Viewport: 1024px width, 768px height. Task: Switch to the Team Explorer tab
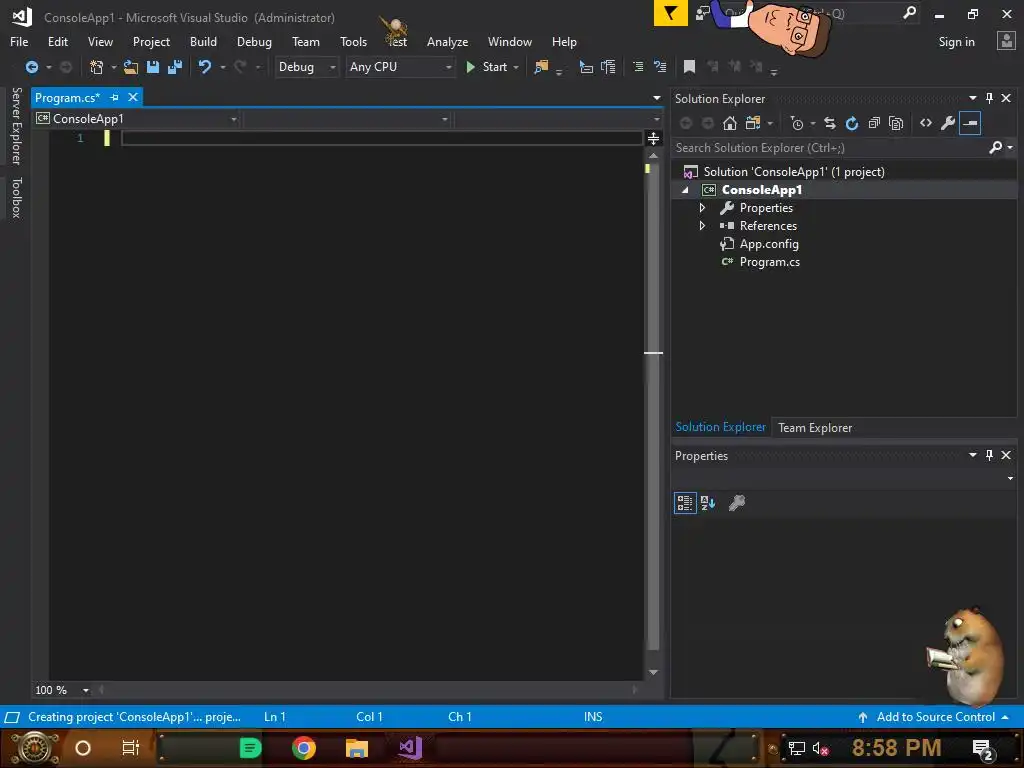coord(815,428)
